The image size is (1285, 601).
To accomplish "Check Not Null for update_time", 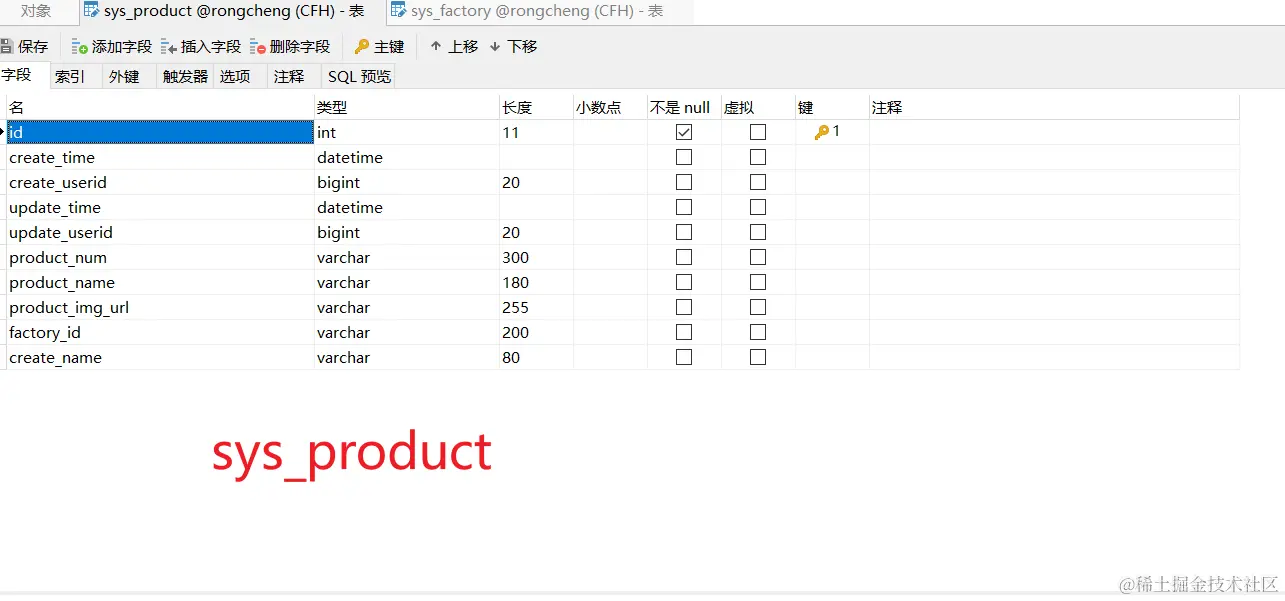I will tap(684, 207).
